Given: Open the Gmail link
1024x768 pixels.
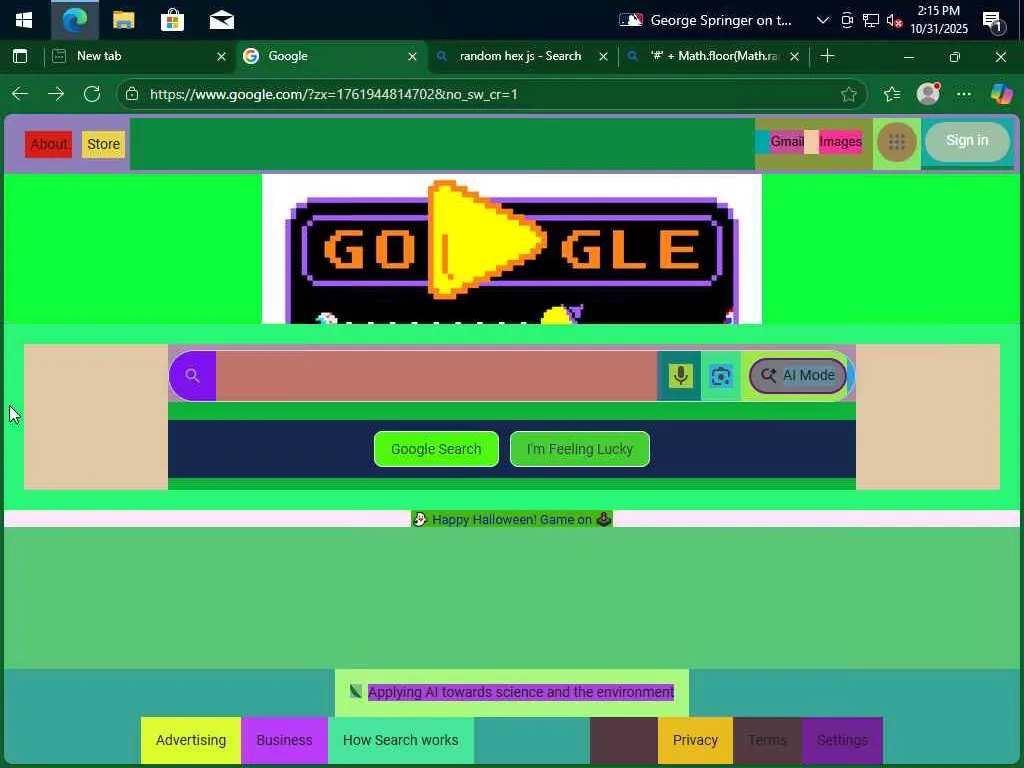Looking at the screenshot, I should click(787, 142).
